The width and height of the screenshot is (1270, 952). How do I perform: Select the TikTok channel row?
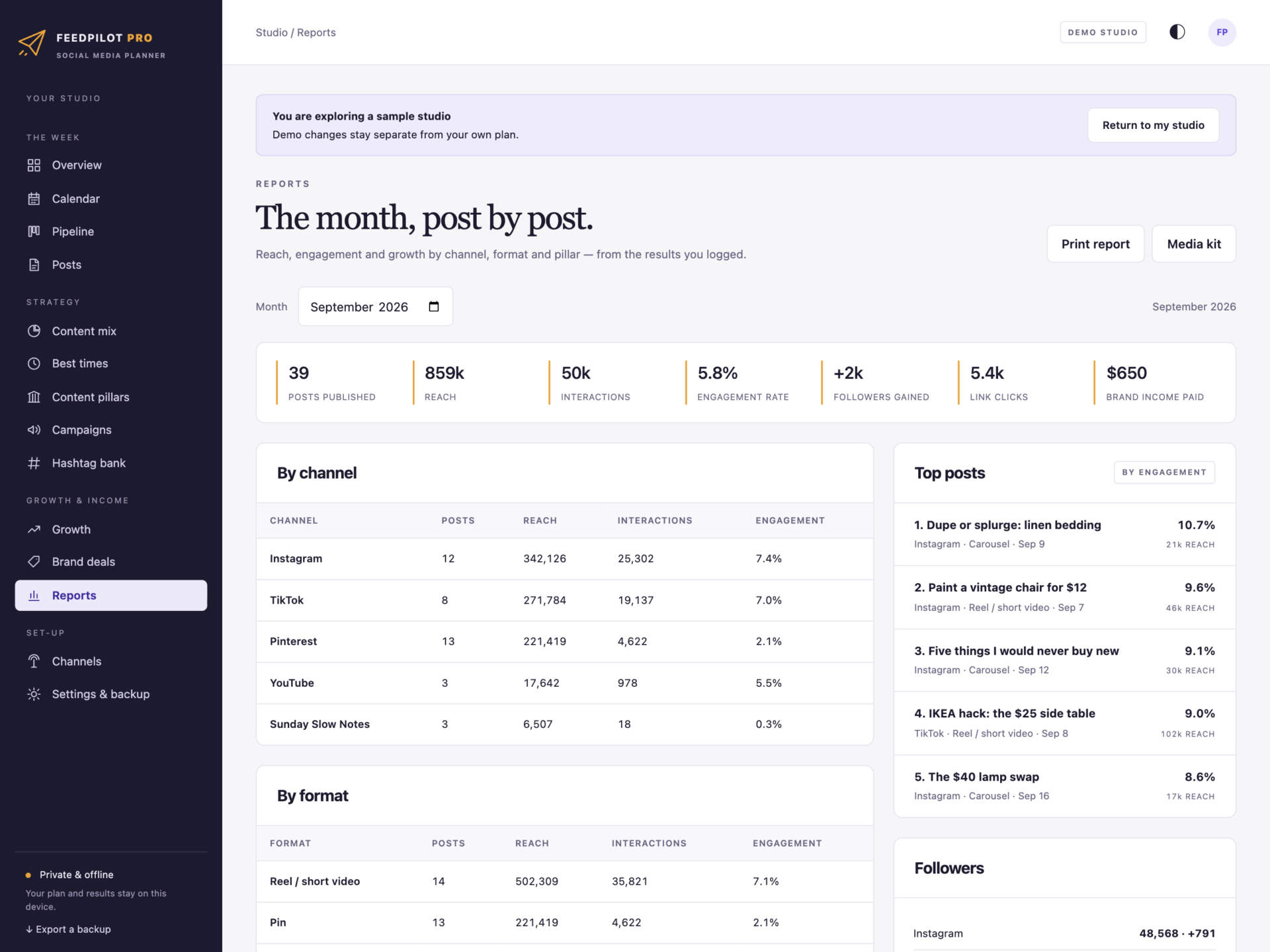(564, 600)
